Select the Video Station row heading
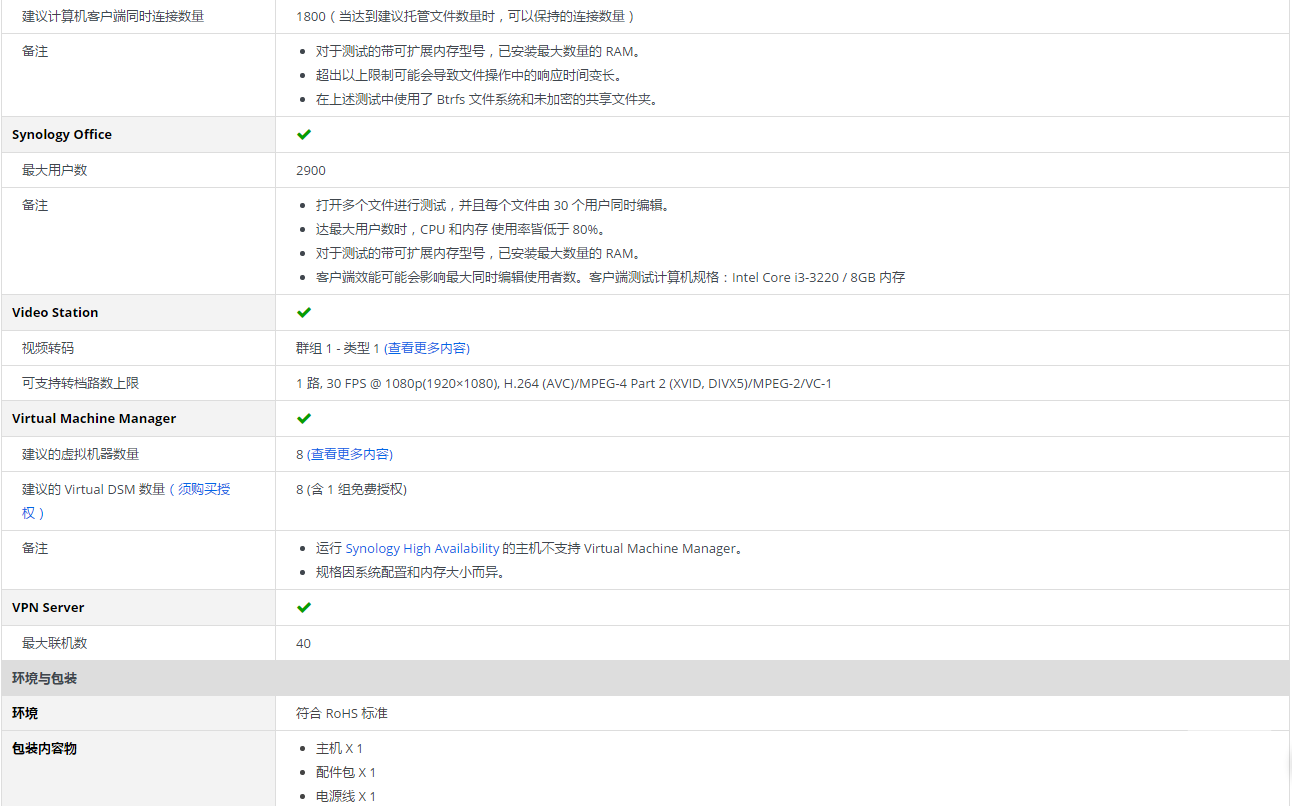 [x=55, y=312]
